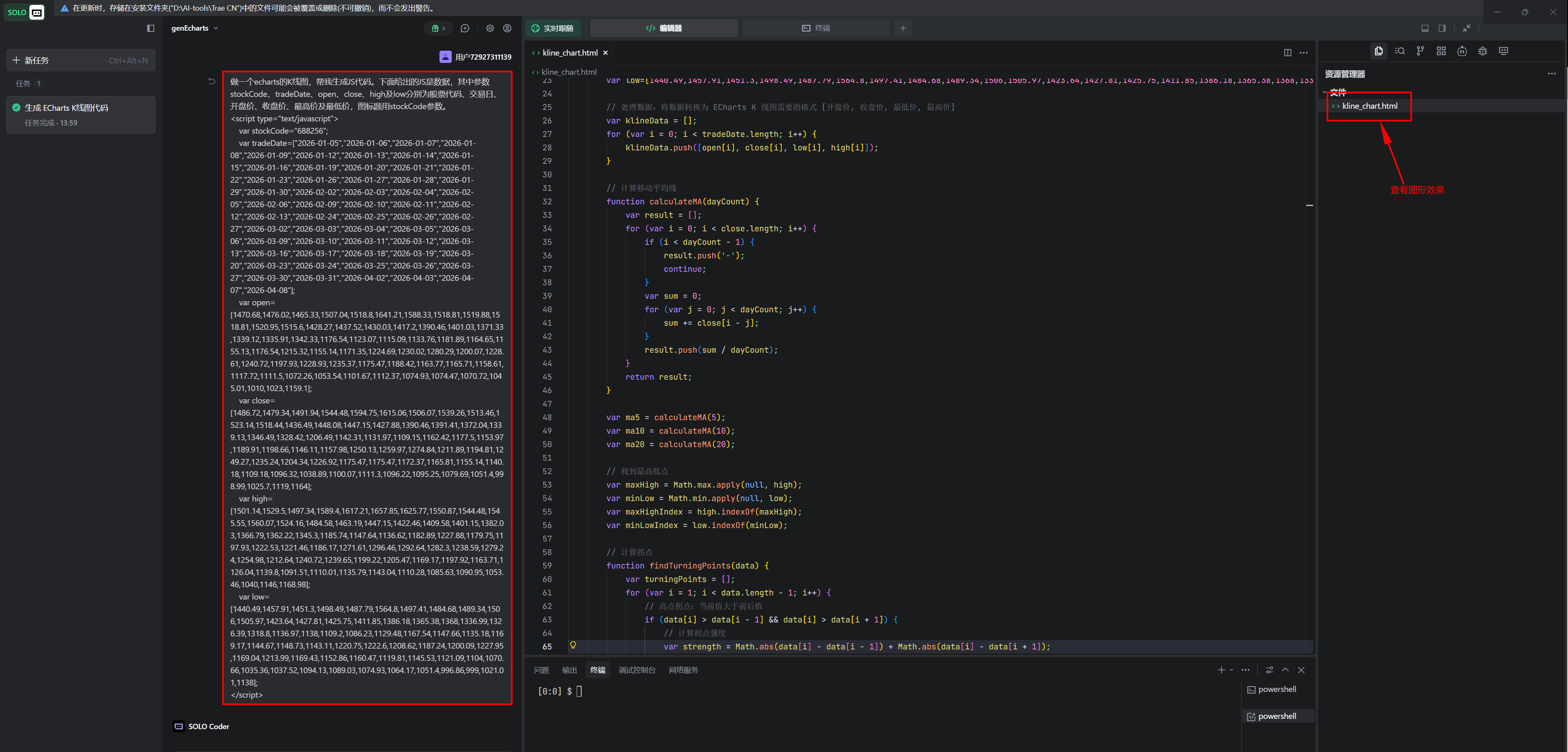
Task: Switch to the 问题 panel tab
Action: [541, 670]
